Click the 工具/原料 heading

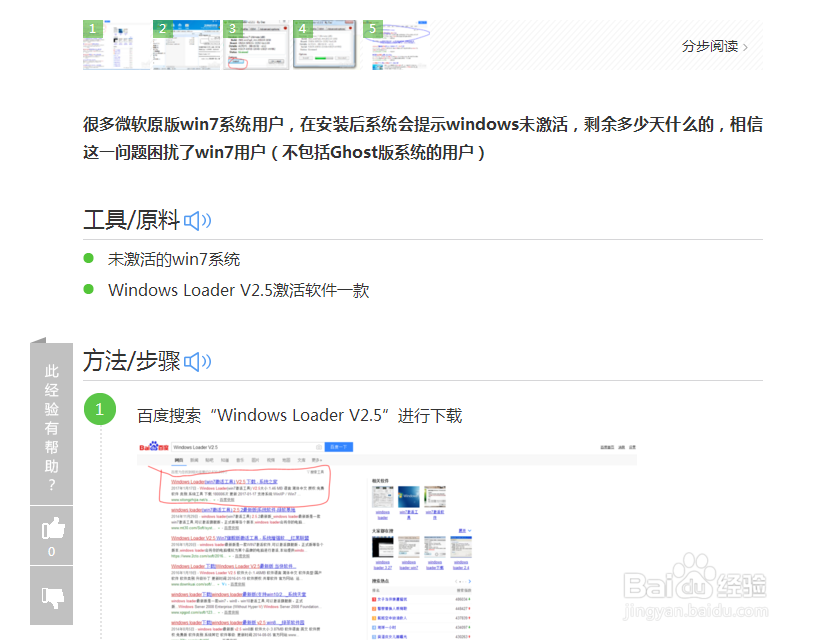click(x=131, y=220)
